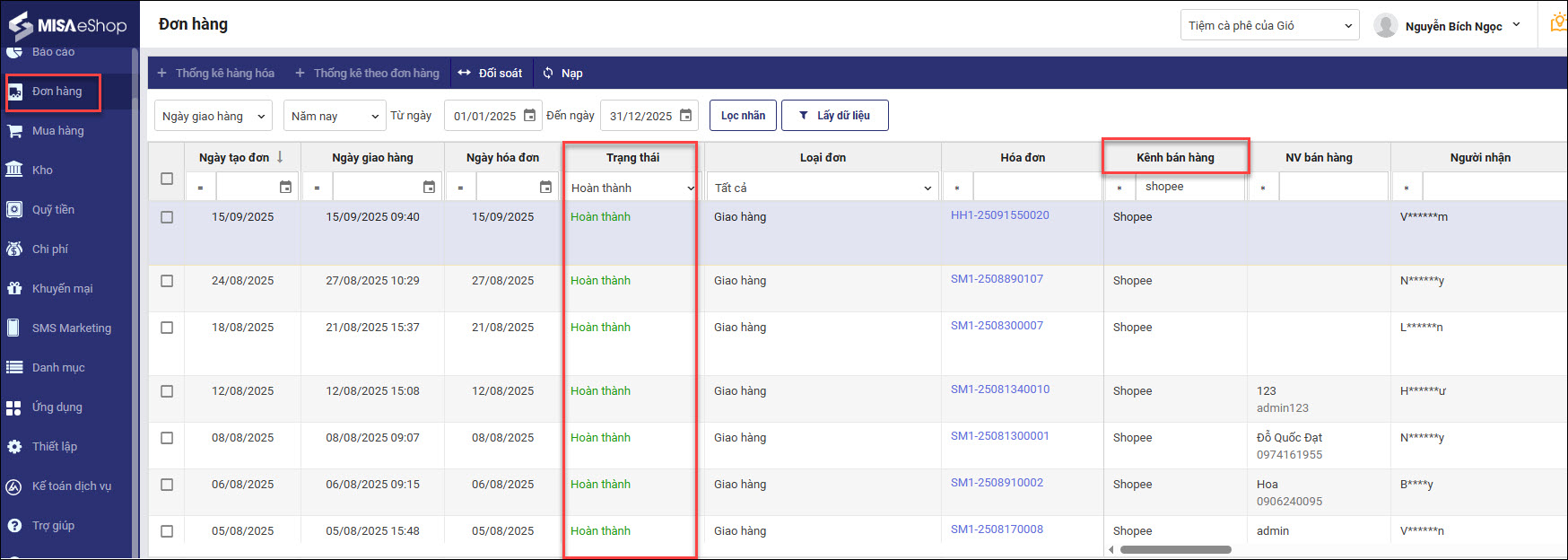Open the Năm nay period dropdown

[335, 116]
